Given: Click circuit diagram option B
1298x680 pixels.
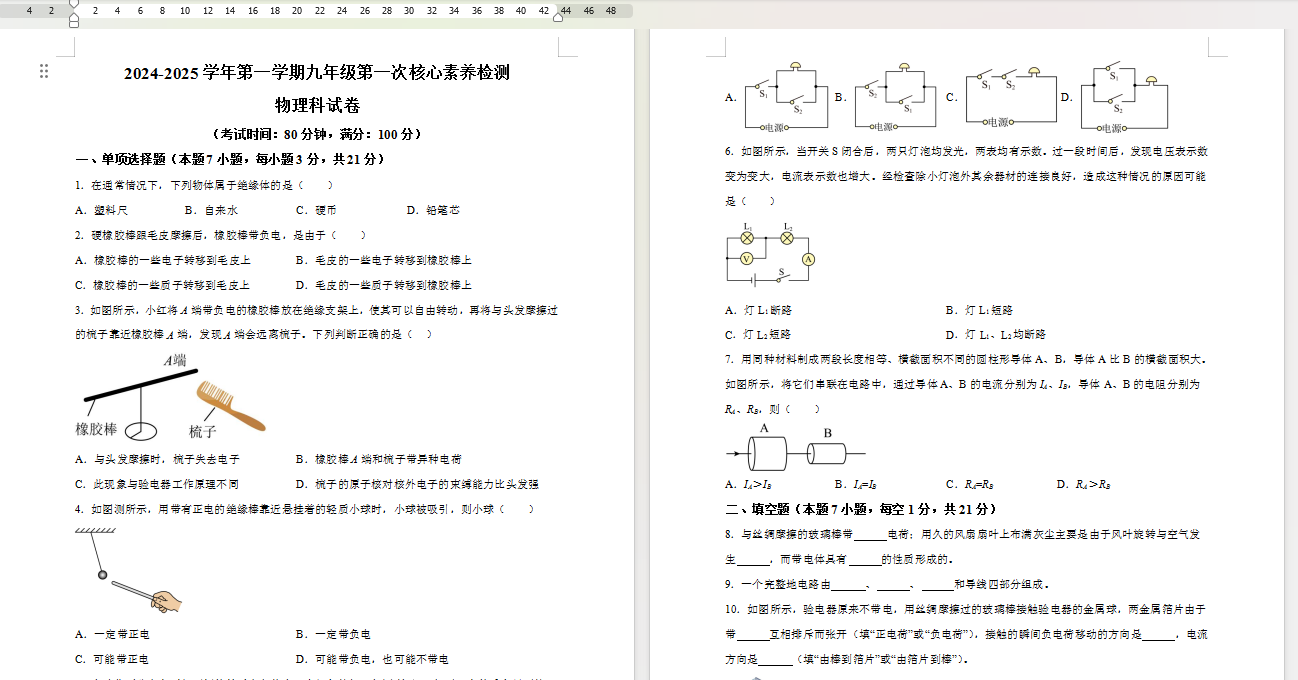Looking at the screenshot, I should click(895, 98).
